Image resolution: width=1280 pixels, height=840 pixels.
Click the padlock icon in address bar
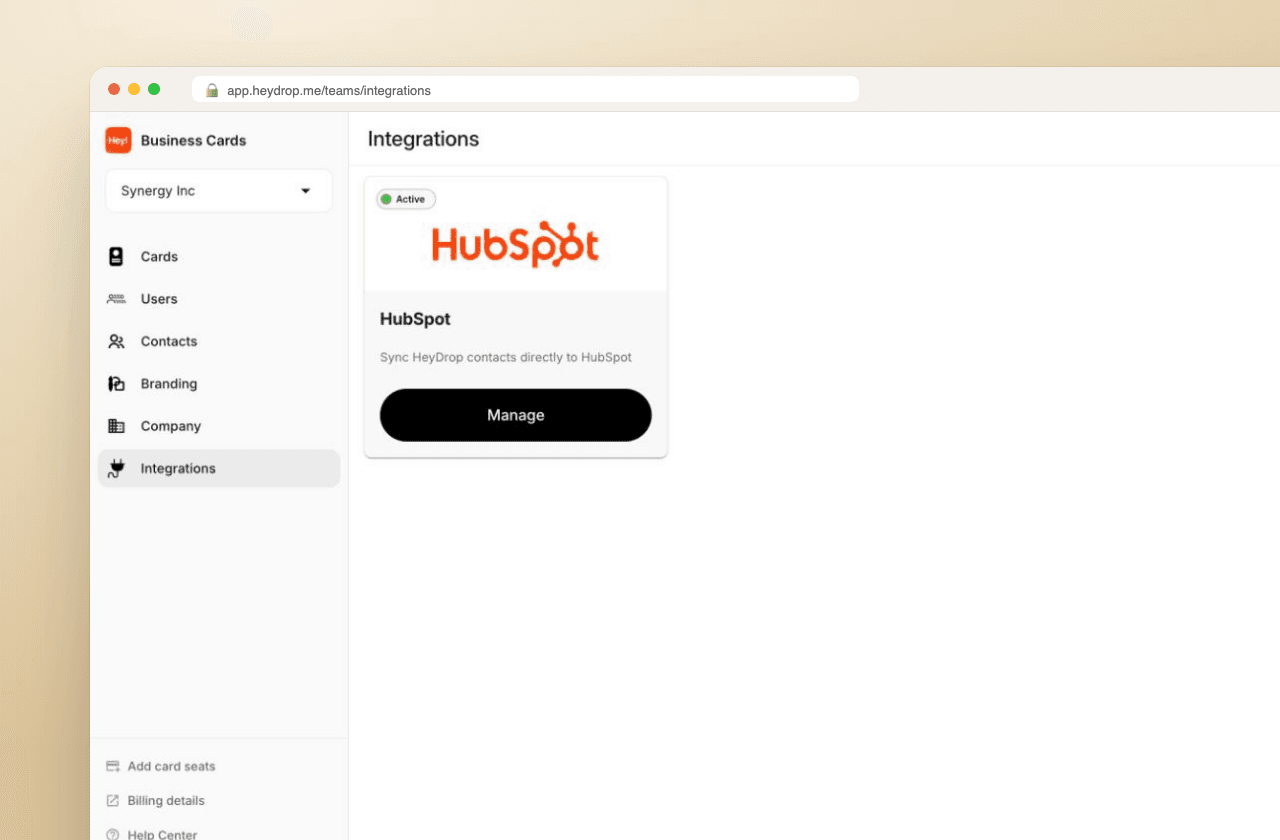pos(212,90)
